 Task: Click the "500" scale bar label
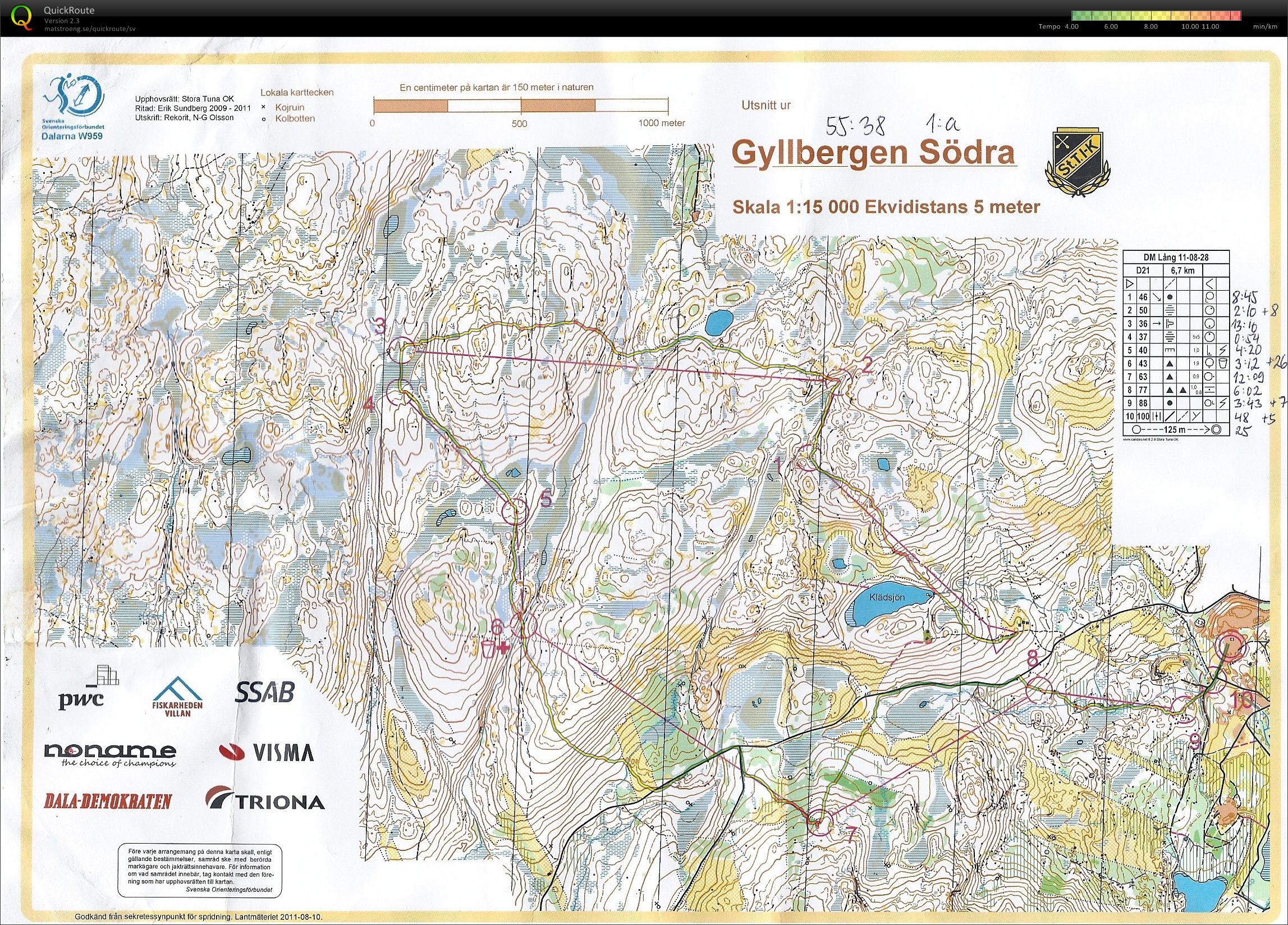tap(519, 123)
